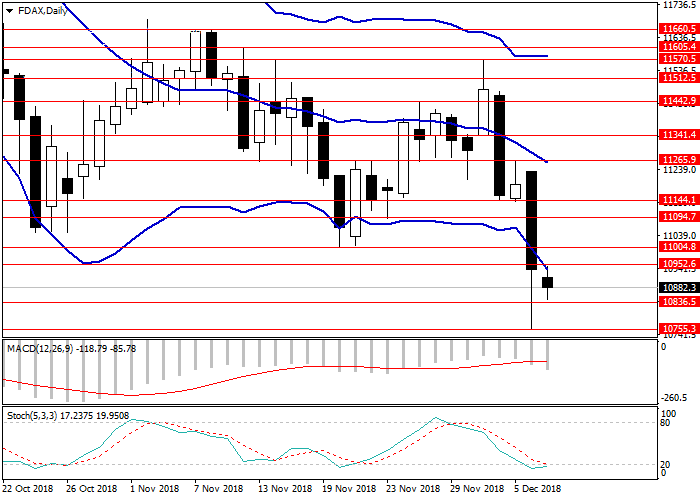Click the current price 10882.3 label
Viewport: 700px width, 500px height.
pyautogui.click(x=679, y=288)
